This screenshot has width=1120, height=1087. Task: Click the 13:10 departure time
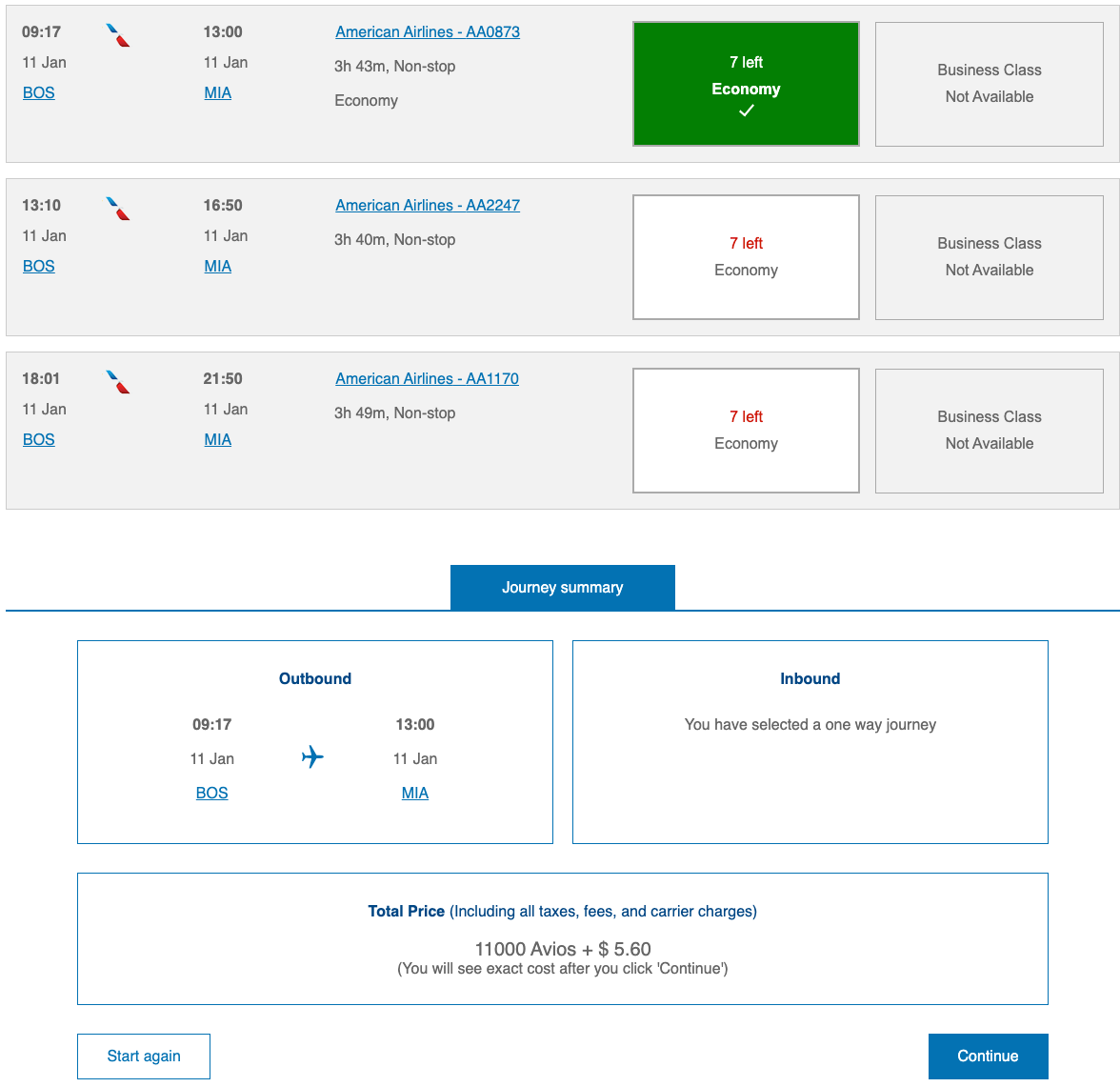pyautogui.click(x=42, y=206)
